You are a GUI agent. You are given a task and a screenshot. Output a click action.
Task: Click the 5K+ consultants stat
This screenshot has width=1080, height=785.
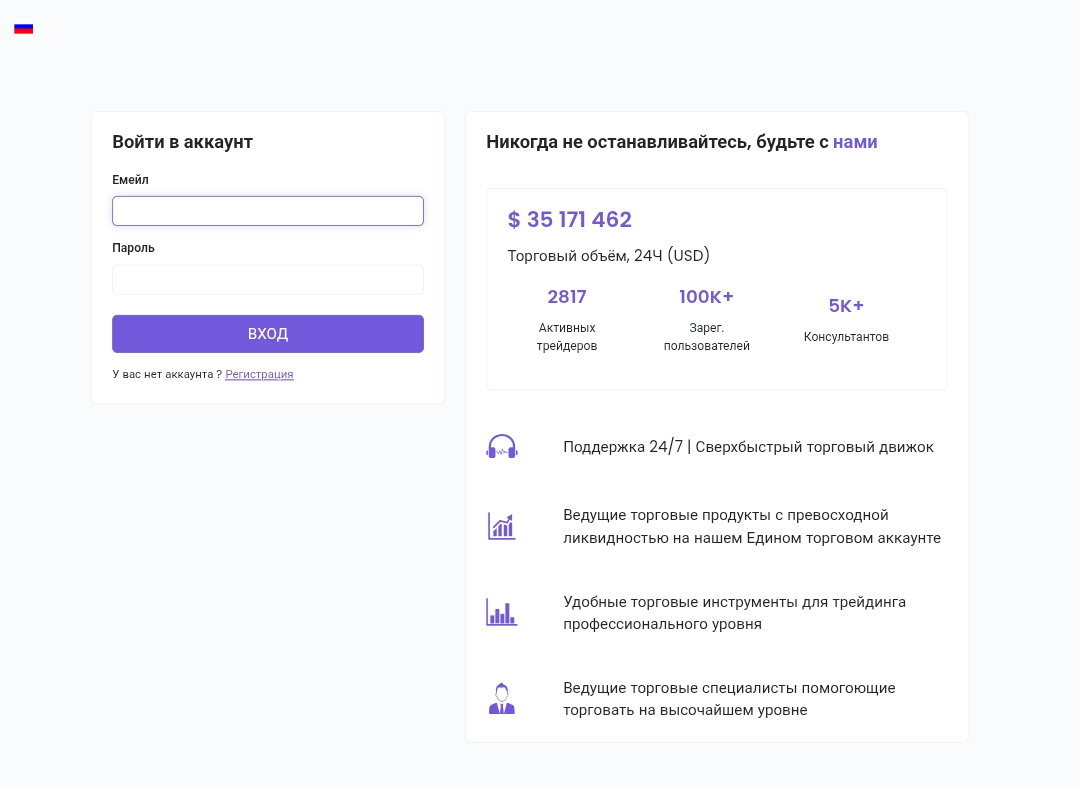click(x=846, y=306)
